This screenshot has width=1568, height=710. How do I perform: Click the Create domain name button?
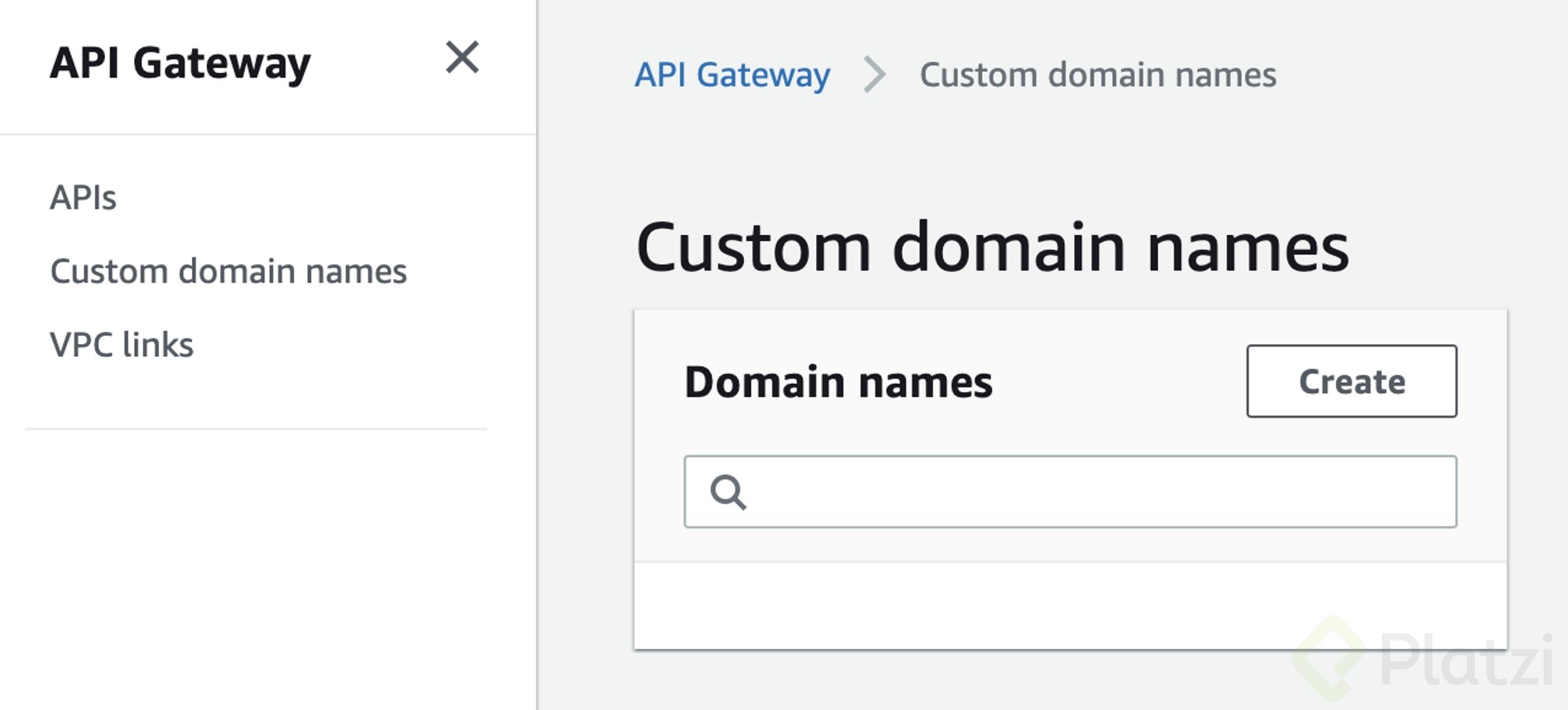(x=1352, y=381)
